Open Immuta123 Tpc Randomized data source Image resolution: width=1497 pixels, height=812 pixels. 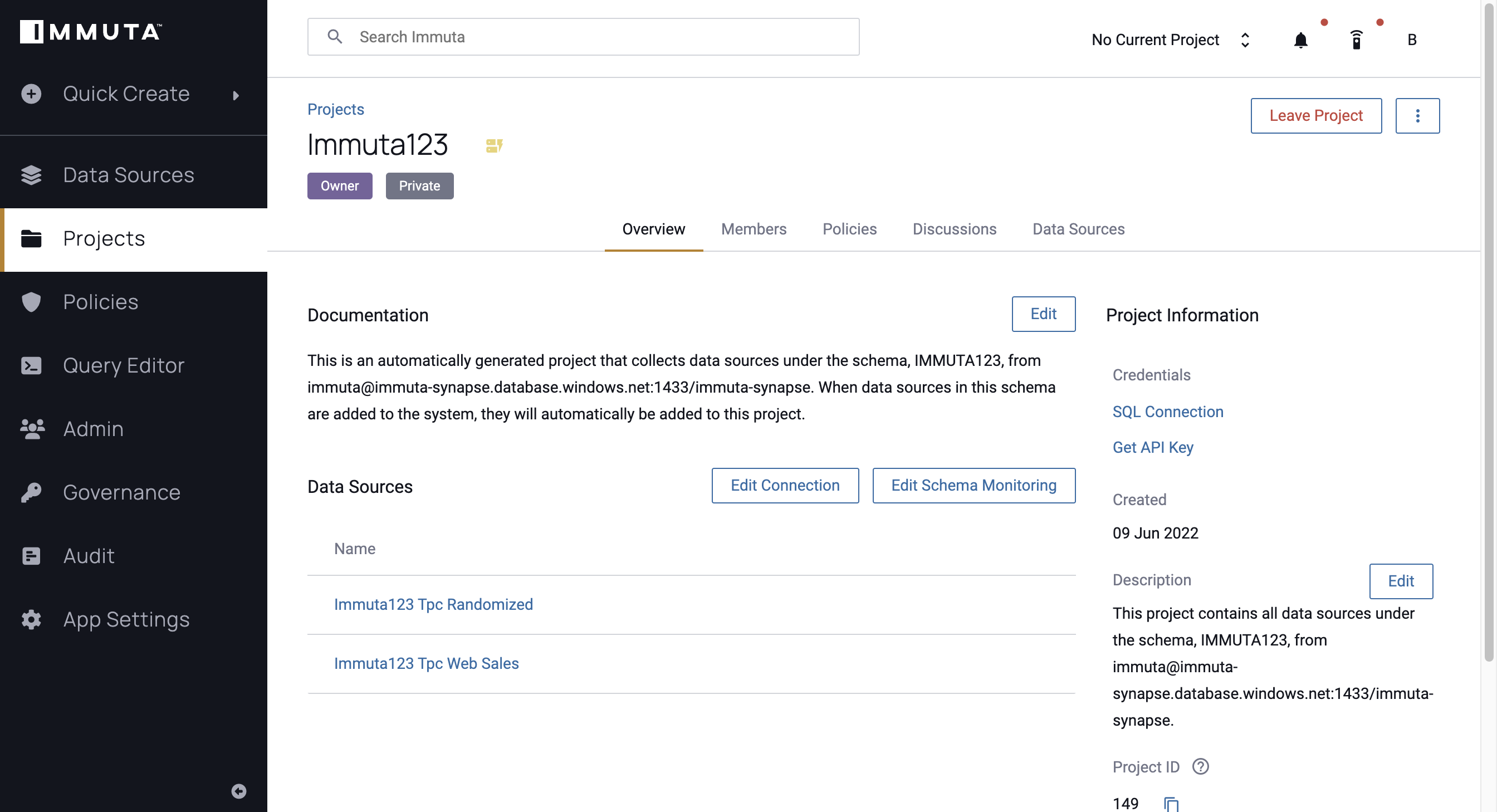pos(433,604)
